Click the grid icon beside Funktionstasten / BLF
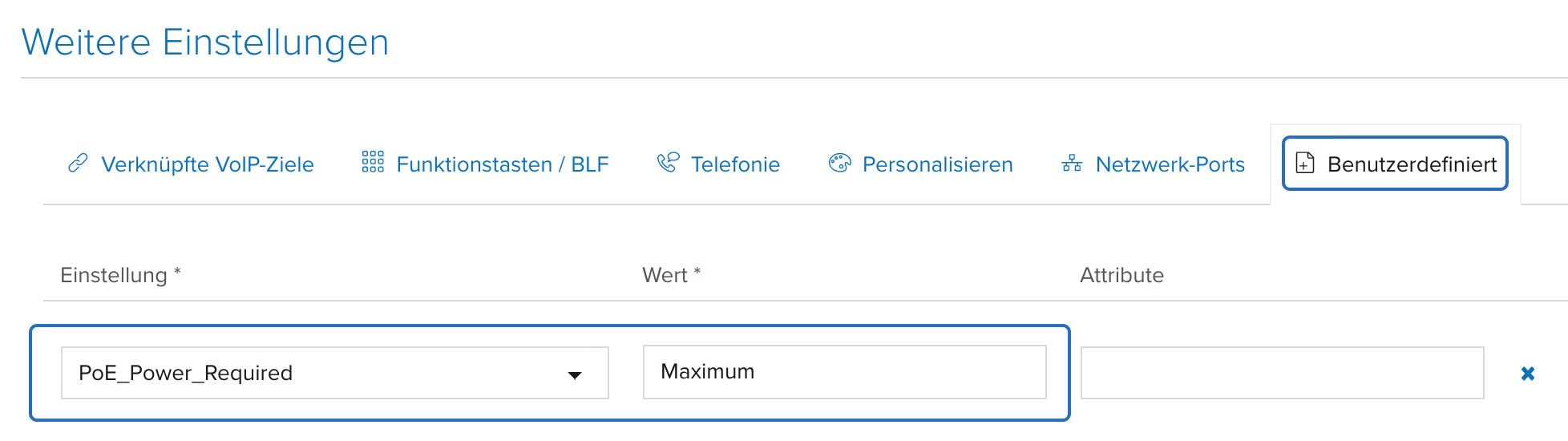Image resolution: width=1568 pixels, height=441 pixels. (x=373, y=162)
